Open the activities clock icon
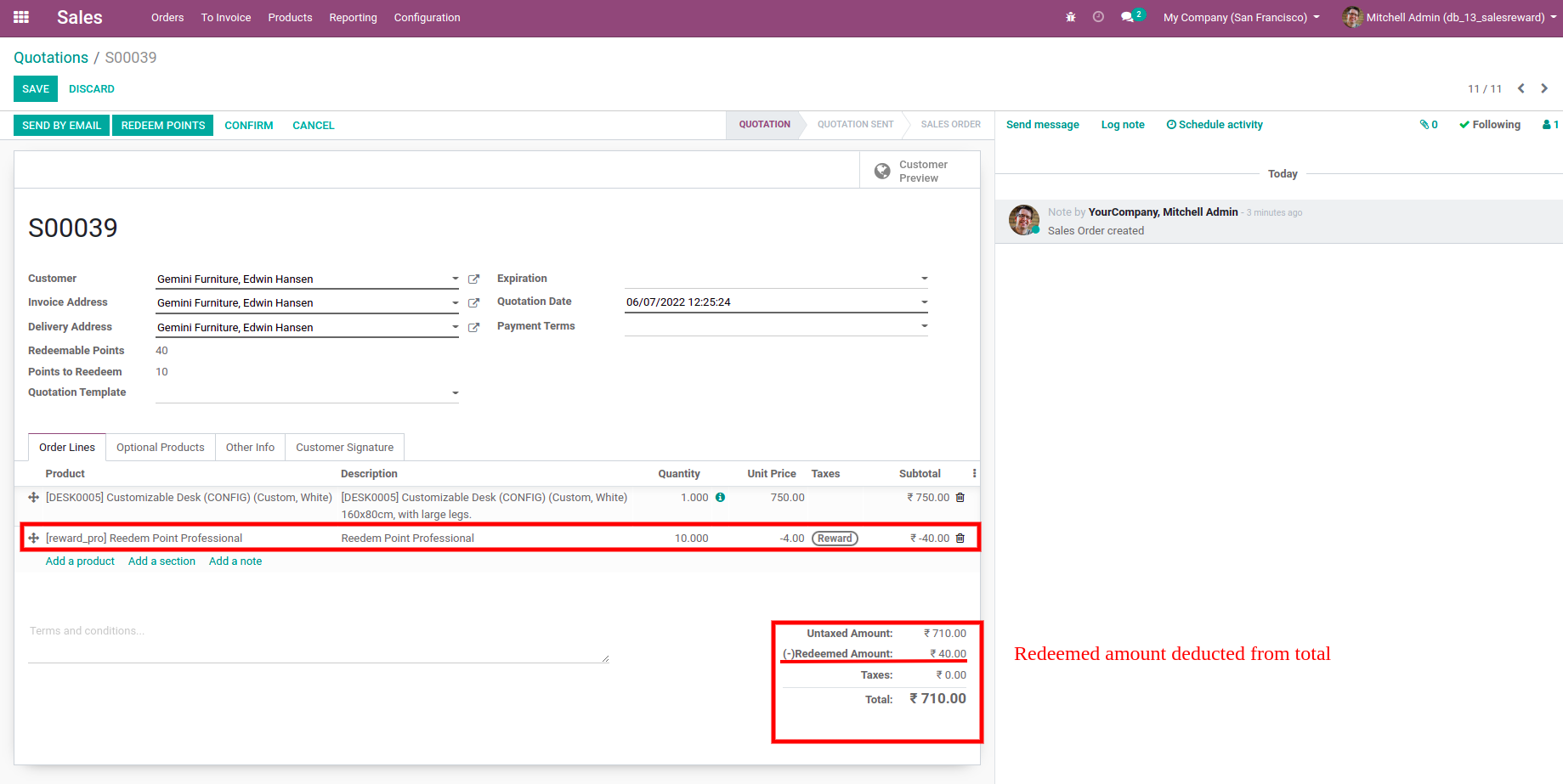Viewport: 1563px width, 784px height. 1098,17
